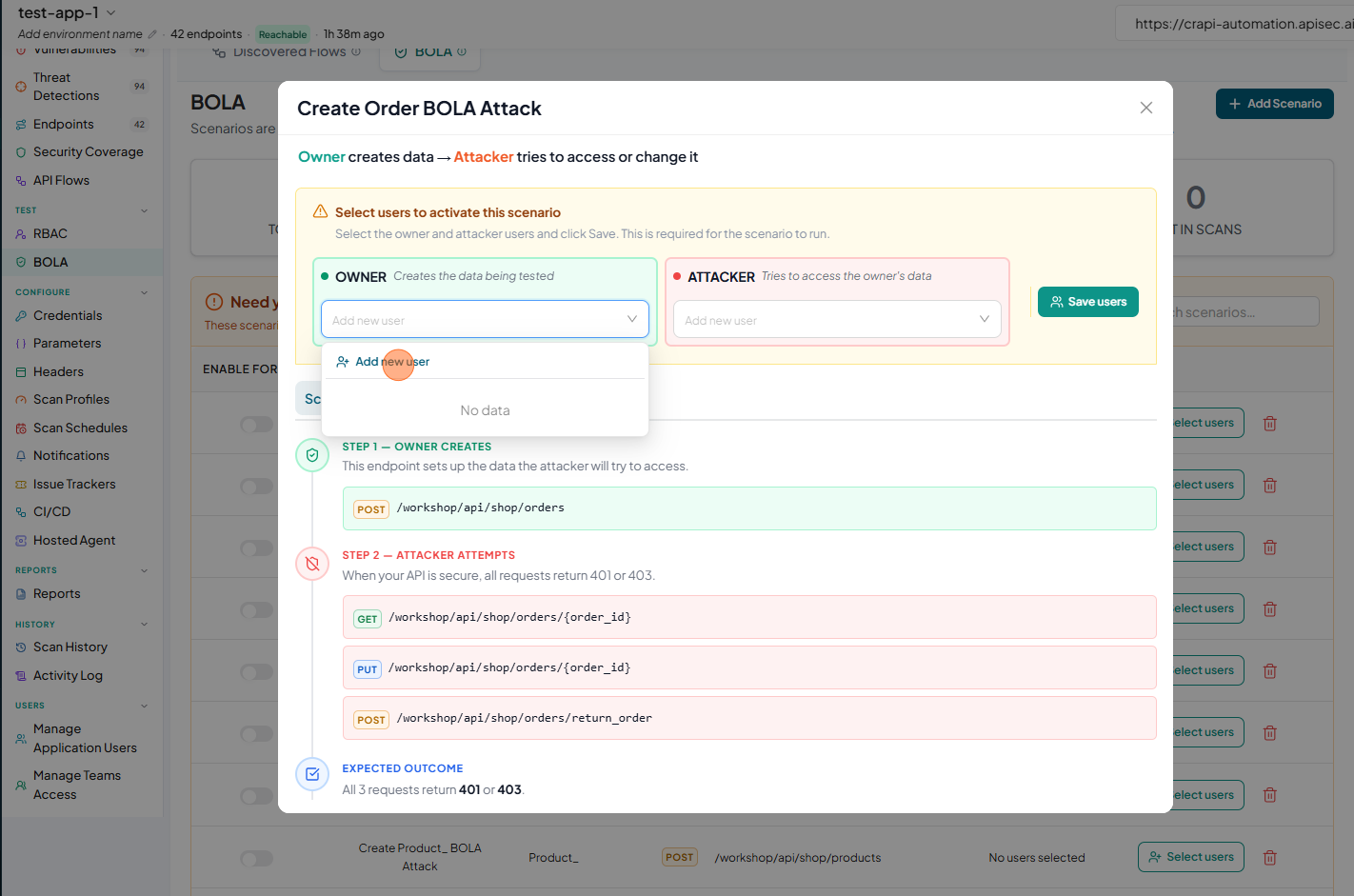Viewport: 1354px width, 896px height.
Task: Click the Step 1 shield icon
Action: click(x=312, y=455)
